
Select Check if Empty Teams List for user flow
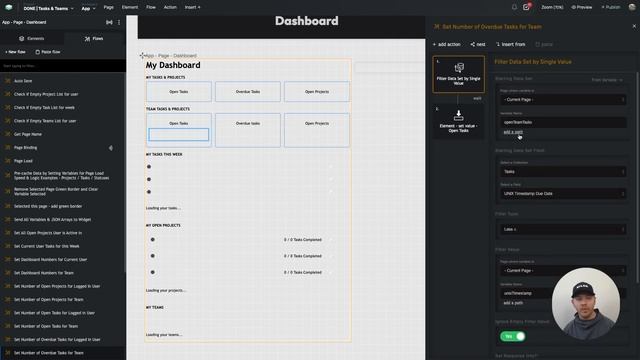[x=63, y=121]
